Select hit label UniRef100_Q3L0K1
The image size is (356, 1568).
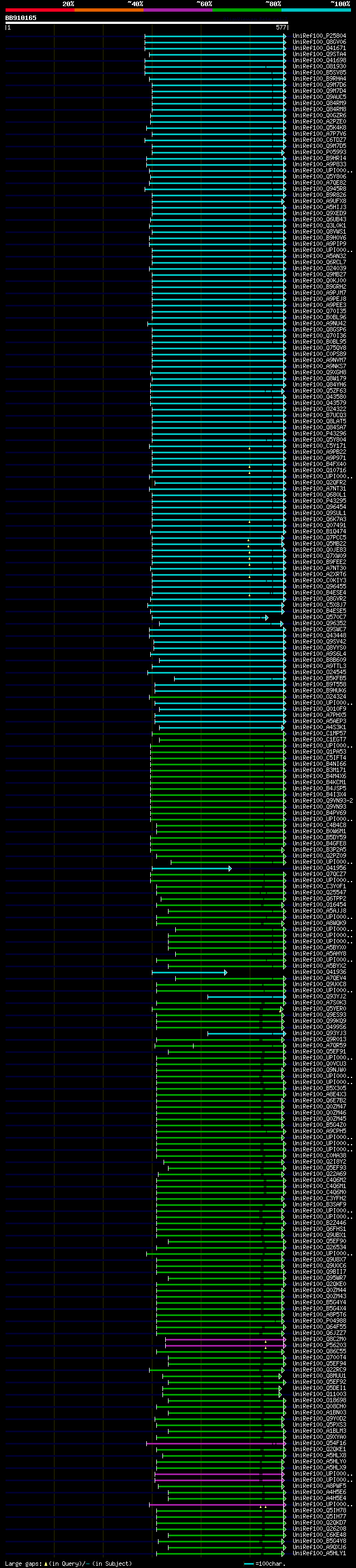coord(319,225)
